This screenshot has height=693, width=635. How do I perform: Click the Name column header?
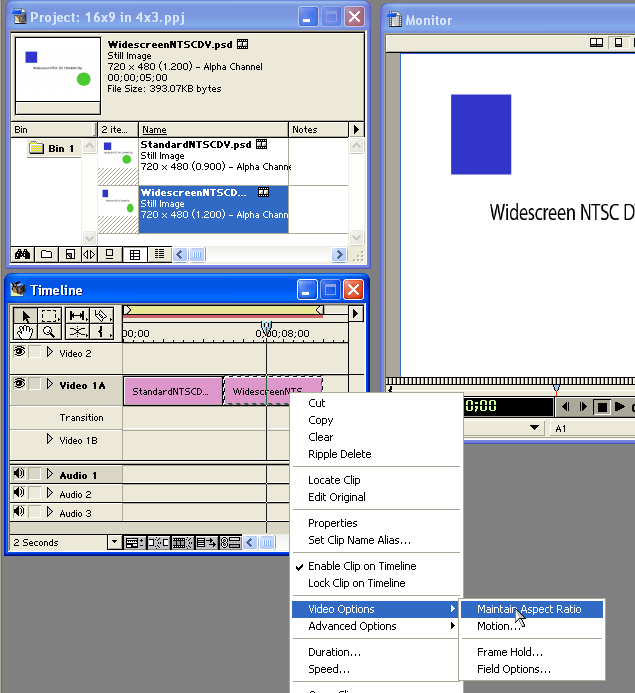[154, 130]
